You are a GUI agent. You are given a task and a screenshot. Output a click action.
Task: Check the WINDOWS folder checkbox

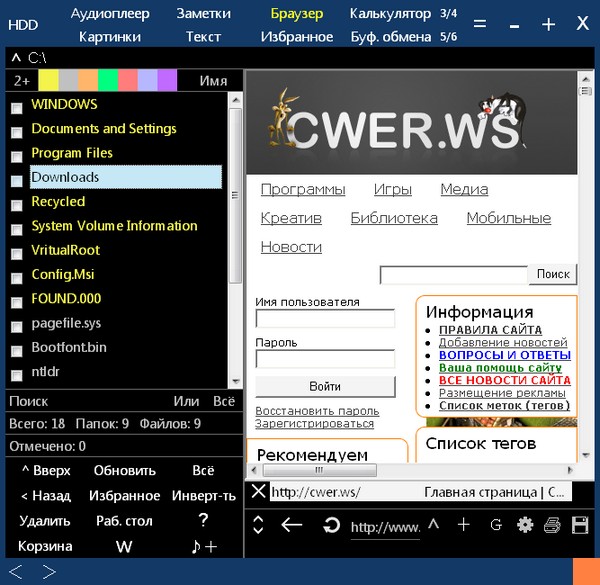16,107
